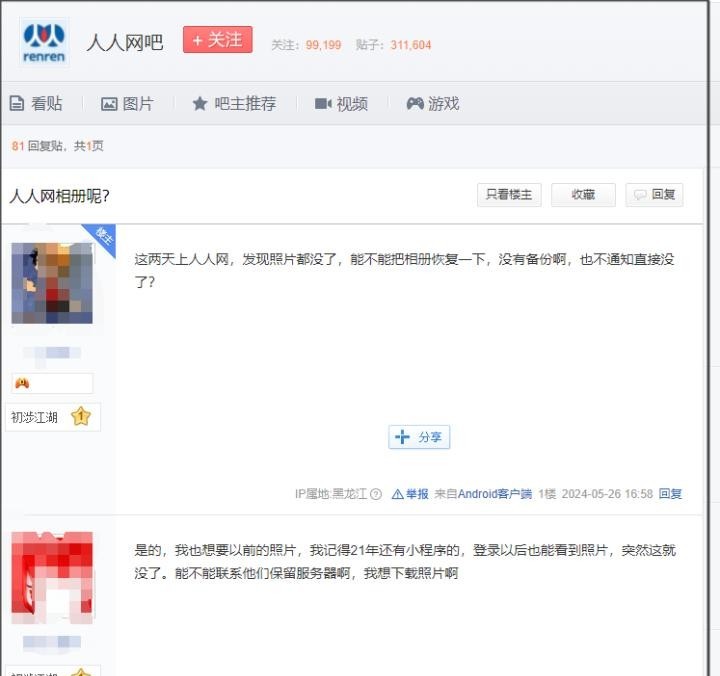Screen dimensions: 720x676
Task: Click the renren logo image
Action: coord(44,42)
